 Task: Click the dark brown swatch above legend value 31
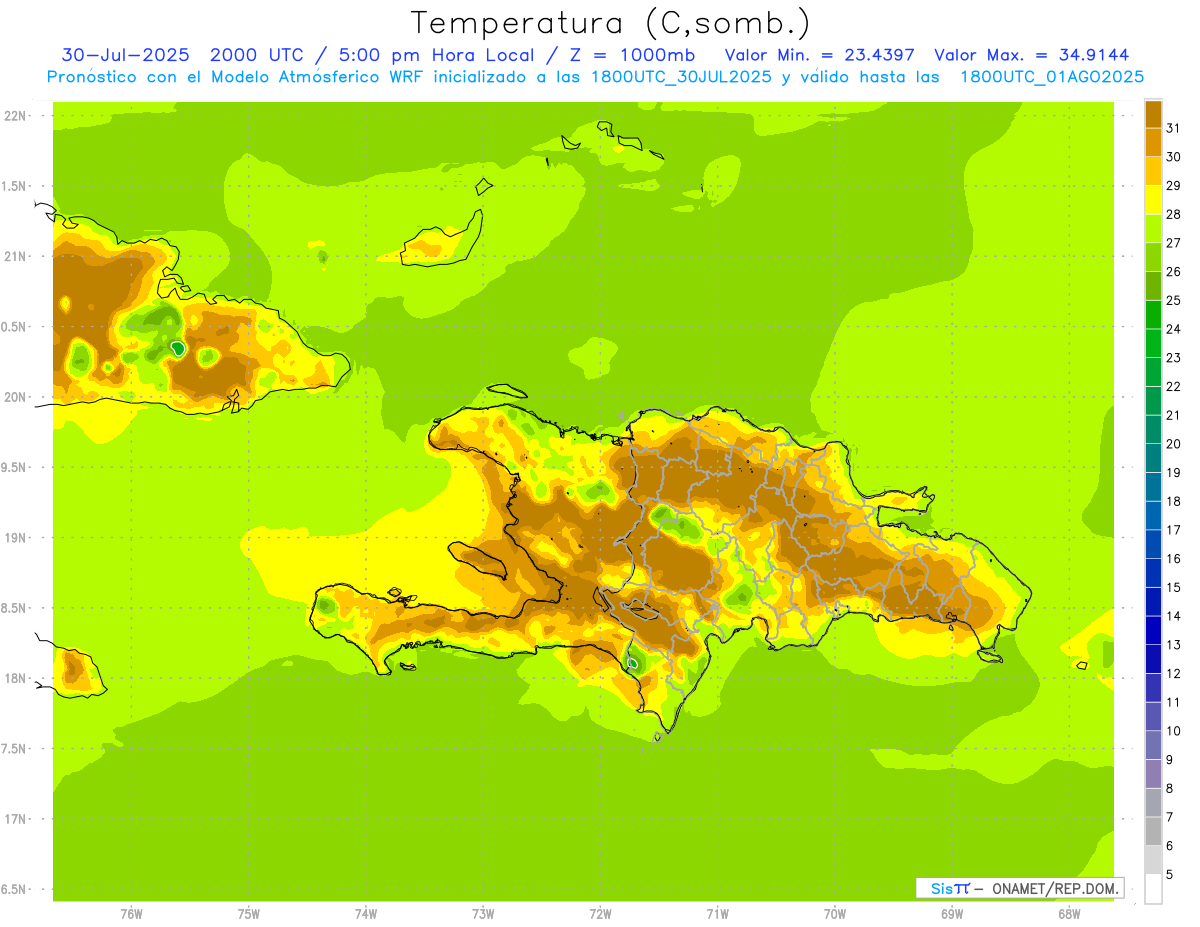pos(1153,114)
